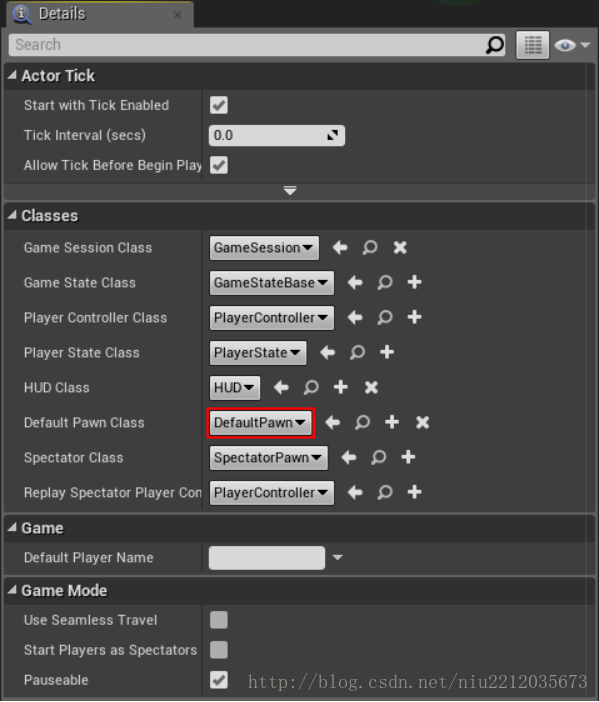Click the Game State Class label
This screenshot has width=599, height=702.
tap(80, 283)
